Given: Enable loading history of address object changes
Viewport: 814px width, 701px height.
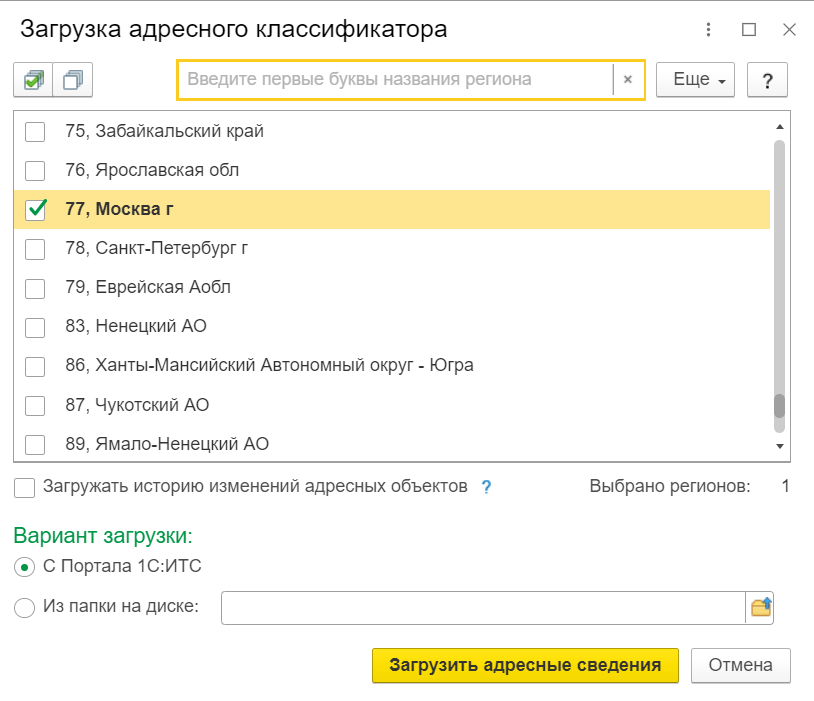Looking at the screenshot, I should [25, 487].
